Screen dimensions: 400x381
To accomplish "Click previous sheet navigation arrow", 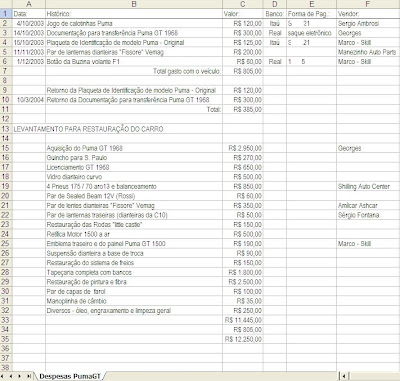I will [x=11, y=376].
